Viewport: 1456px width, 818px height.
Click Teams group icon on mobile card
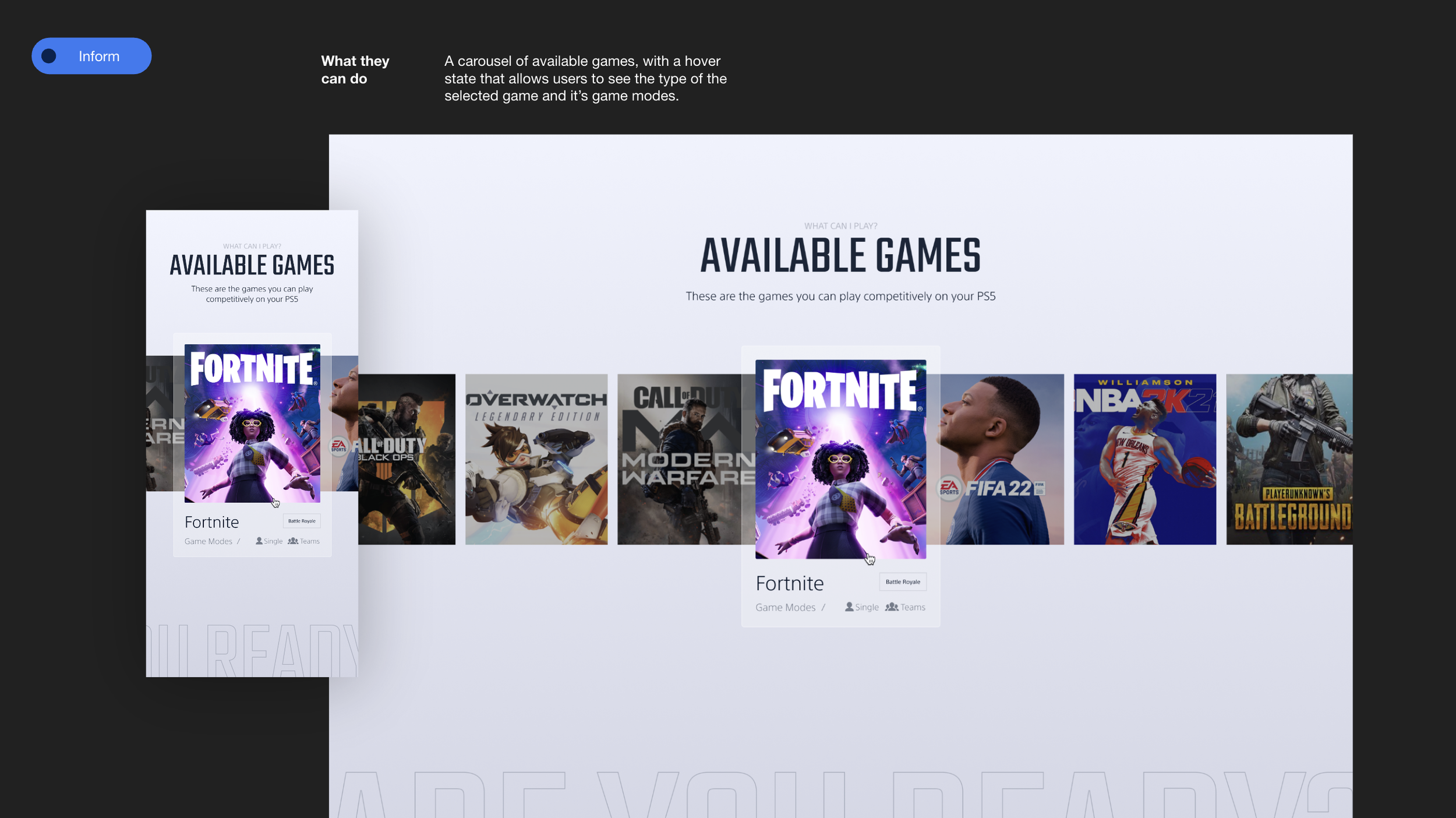tap(293, 541)
